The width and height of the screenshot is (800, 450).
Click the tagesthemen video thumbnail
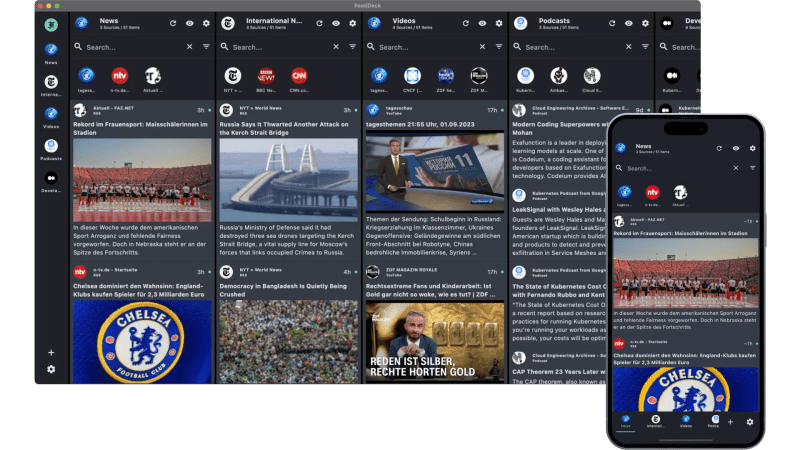(x=435, y=171)
